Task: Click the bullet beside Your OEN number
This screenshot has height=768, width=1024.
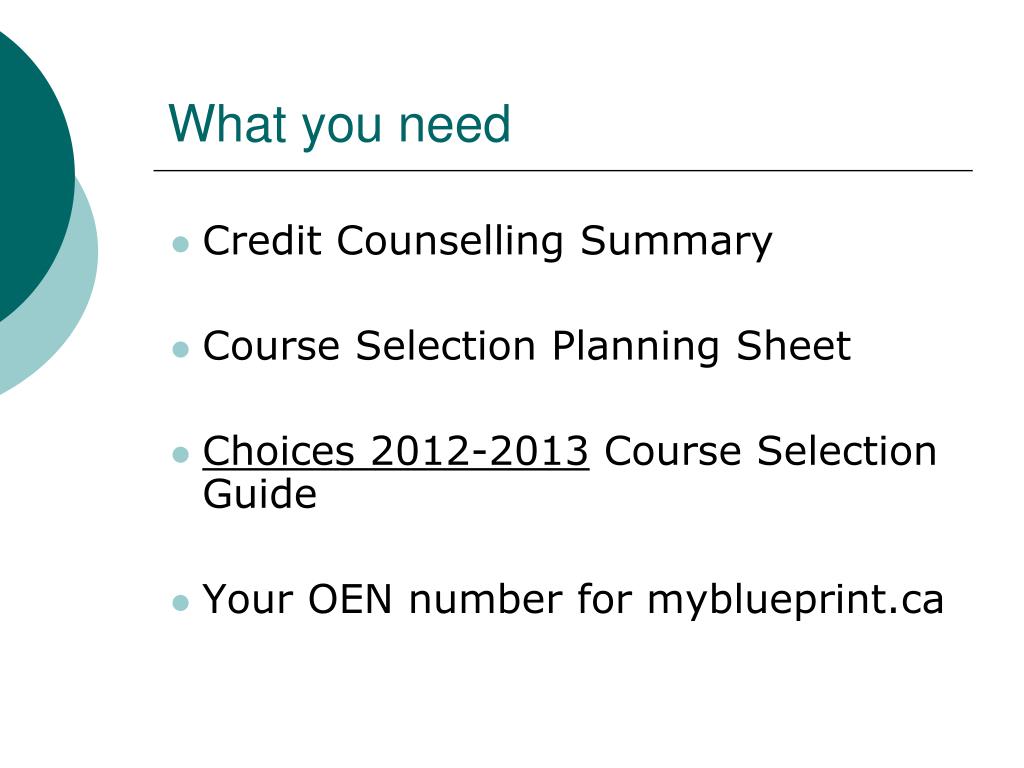Action: pyautogui.click(x=181, y=602)
